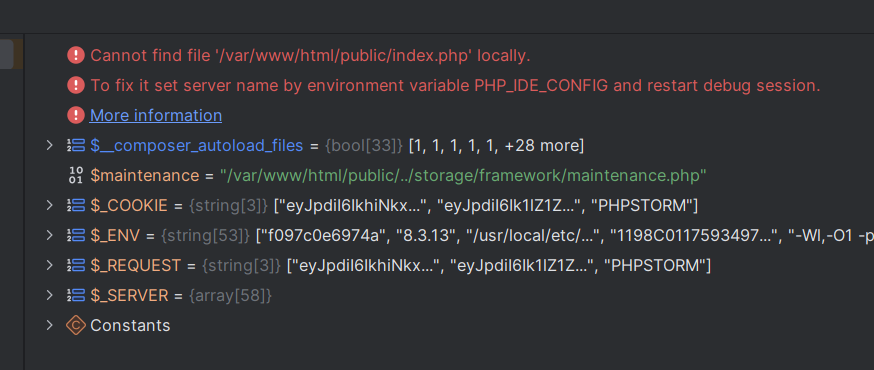Expand the $_COOKIE variable

(x=50, y=206)
